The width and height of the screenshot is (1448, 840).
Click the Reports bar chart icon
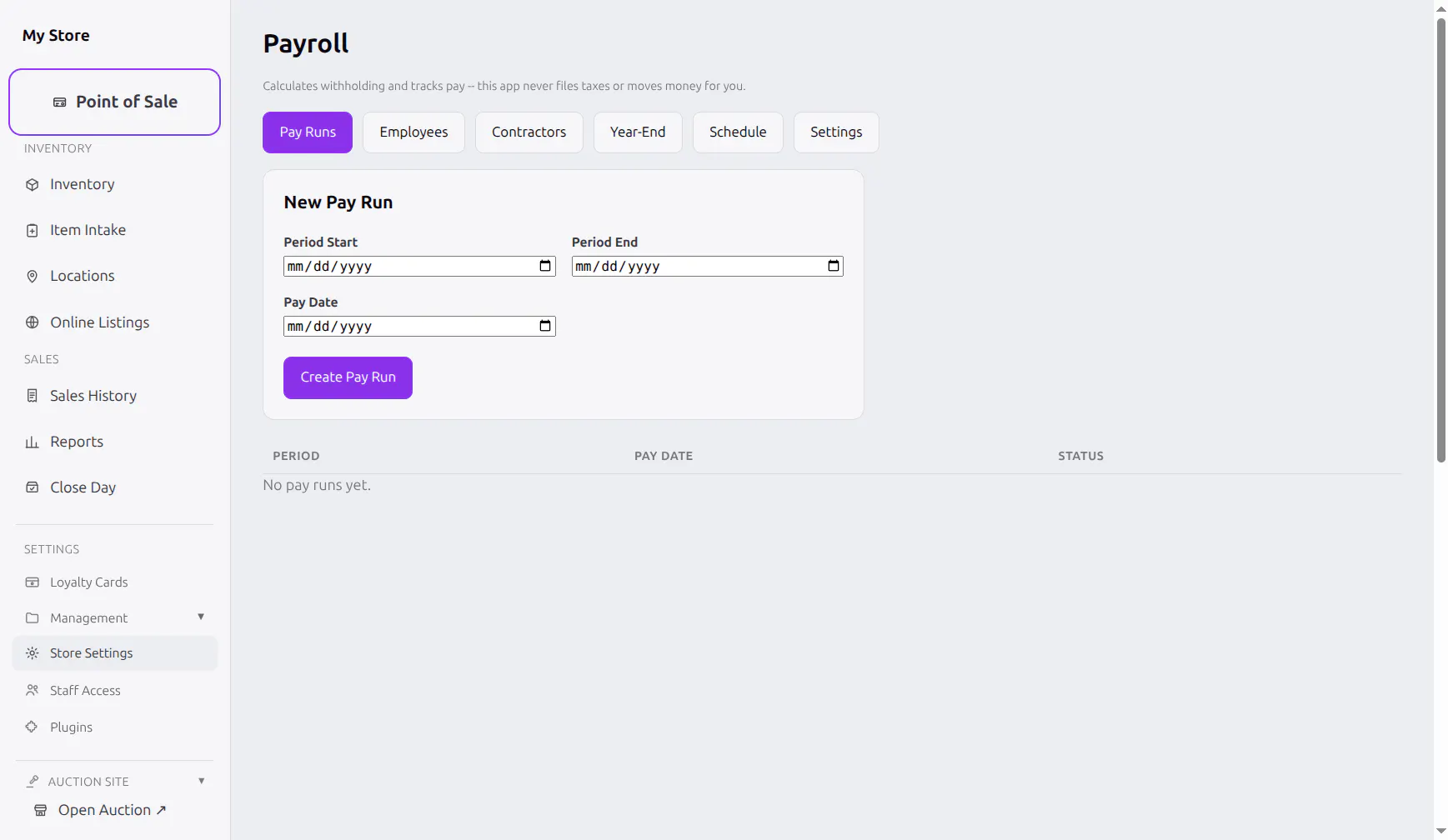point(32,442)
